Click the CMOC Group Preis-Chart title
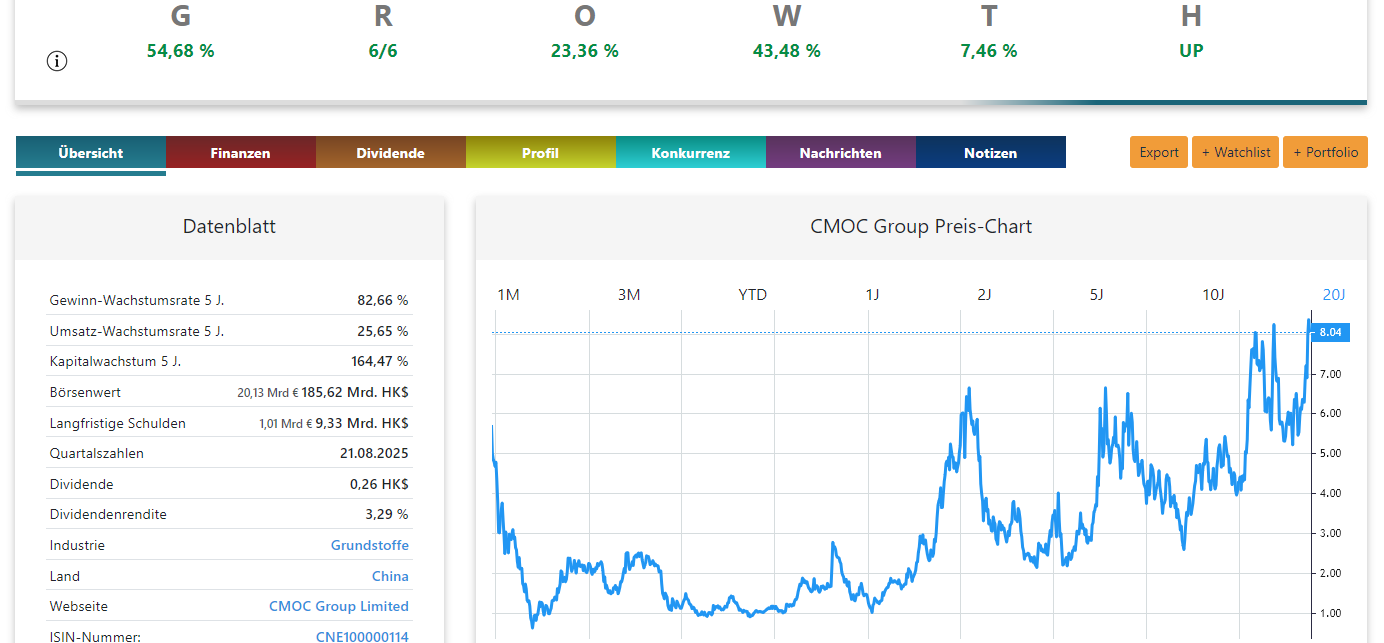The image size is (1384, 643). coord(921,227)
